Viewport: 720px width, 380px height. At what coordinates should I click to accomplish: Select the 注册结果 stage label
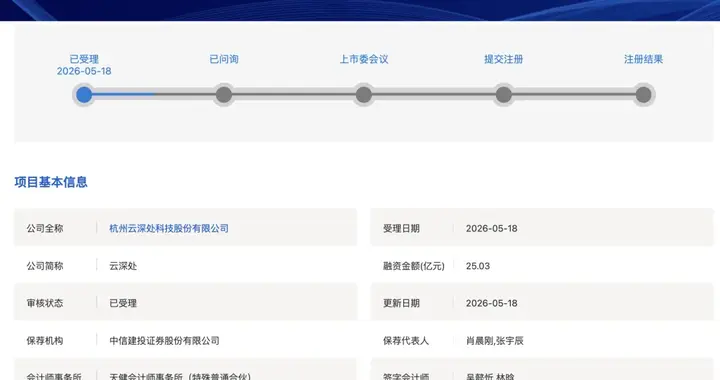pyautogui.click(x=643, y=59)
